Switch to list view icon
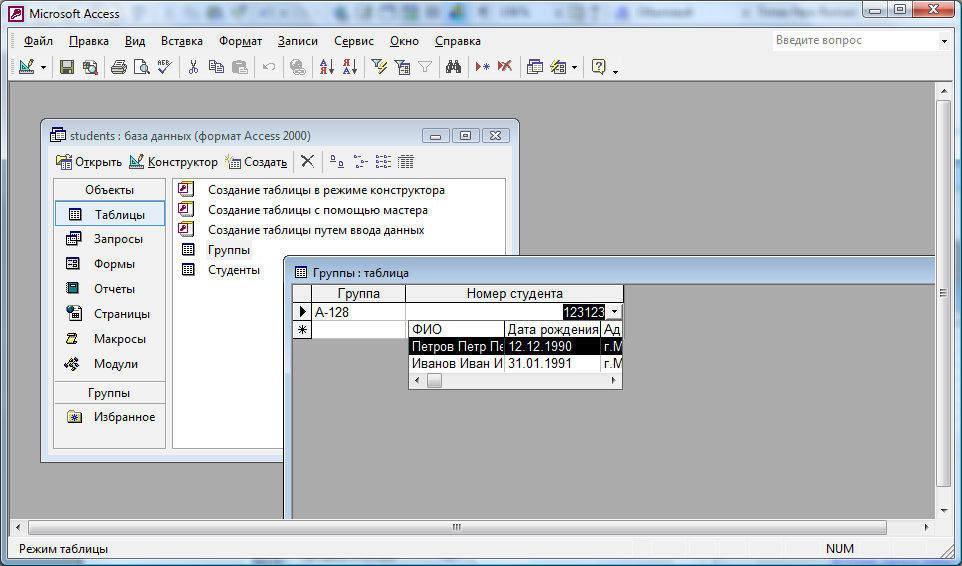 383,161
